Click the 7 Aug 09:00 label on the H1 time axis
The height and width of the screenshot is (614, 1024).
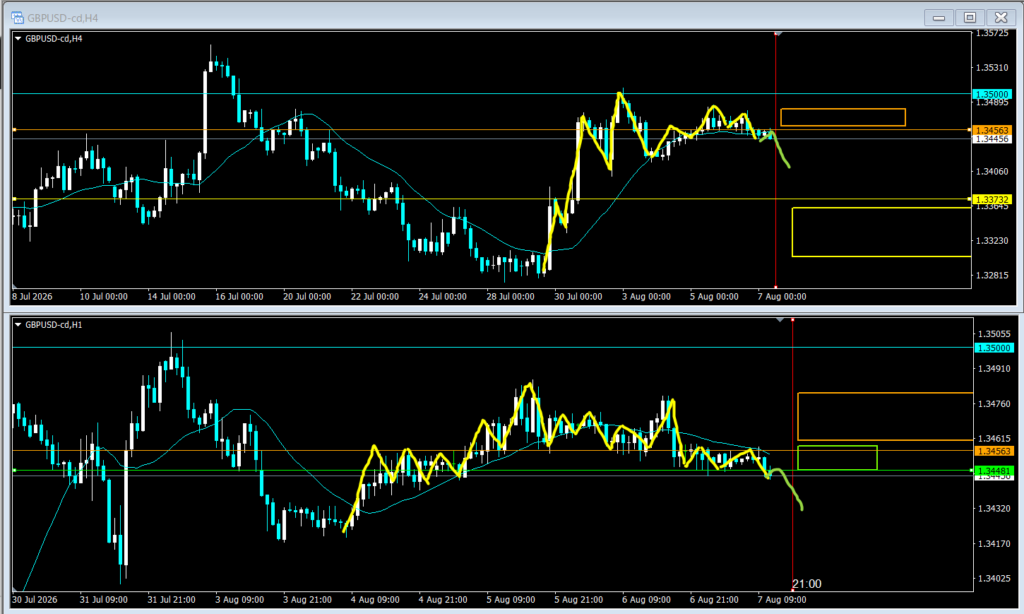click(x=782, y=600)
